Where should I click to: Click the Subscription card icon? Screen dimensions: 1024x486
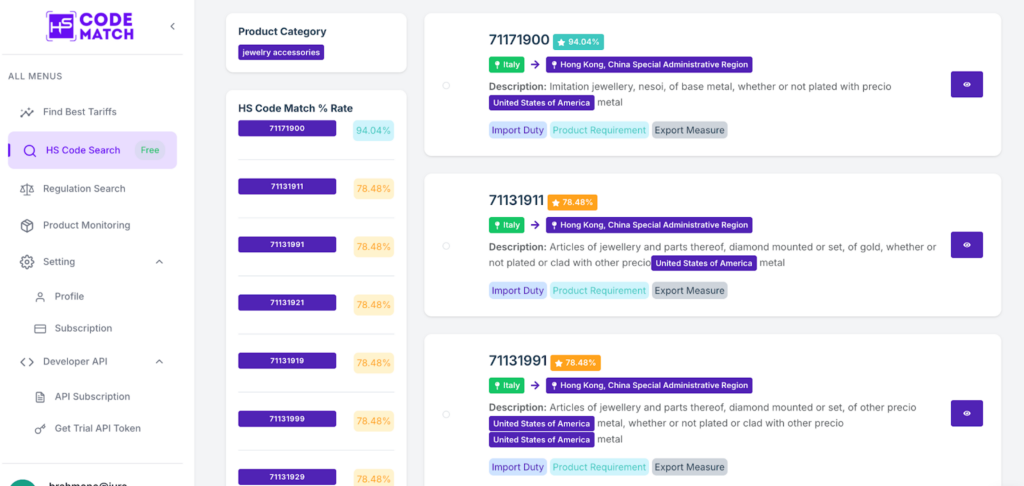coord(40,328)
